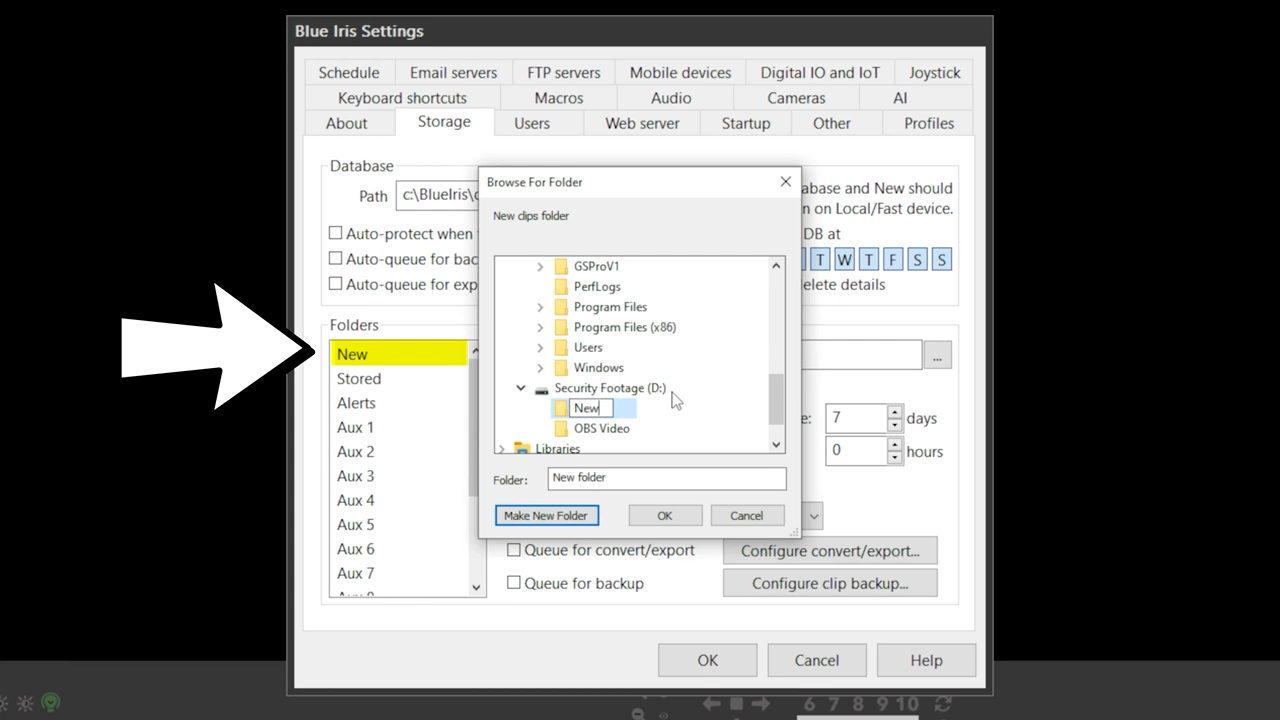
Task: Toggle the Auto-queue for backup checkbox
Action: point(336,259)
